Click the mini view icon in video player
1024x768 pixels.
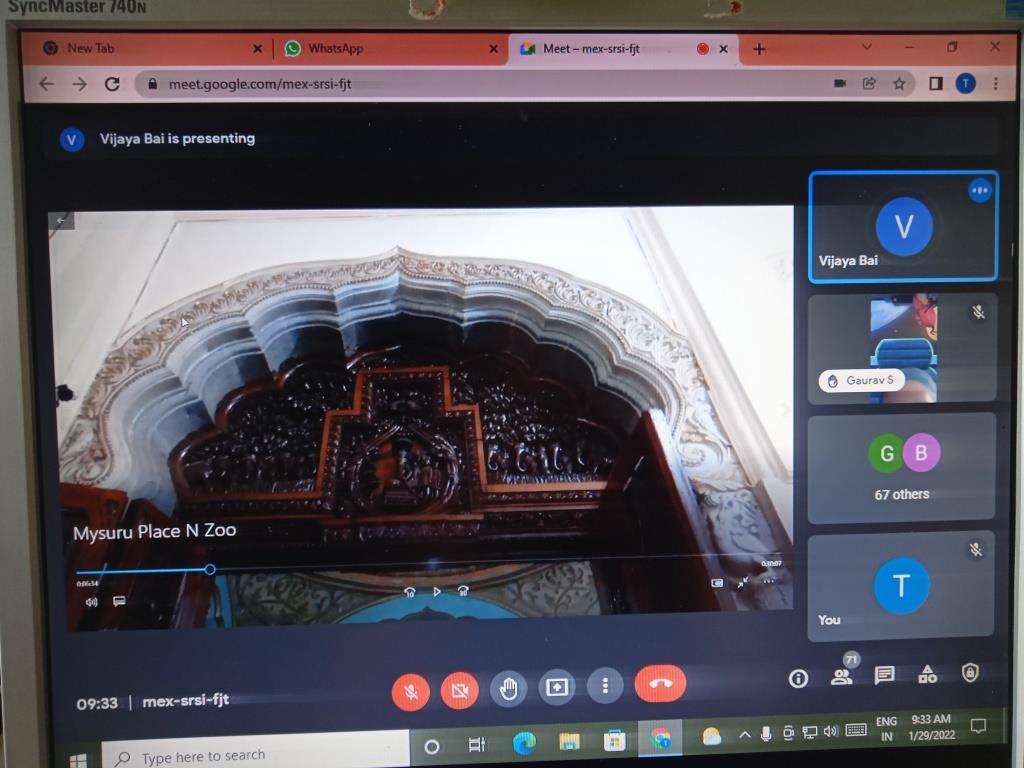pos(717,583)
